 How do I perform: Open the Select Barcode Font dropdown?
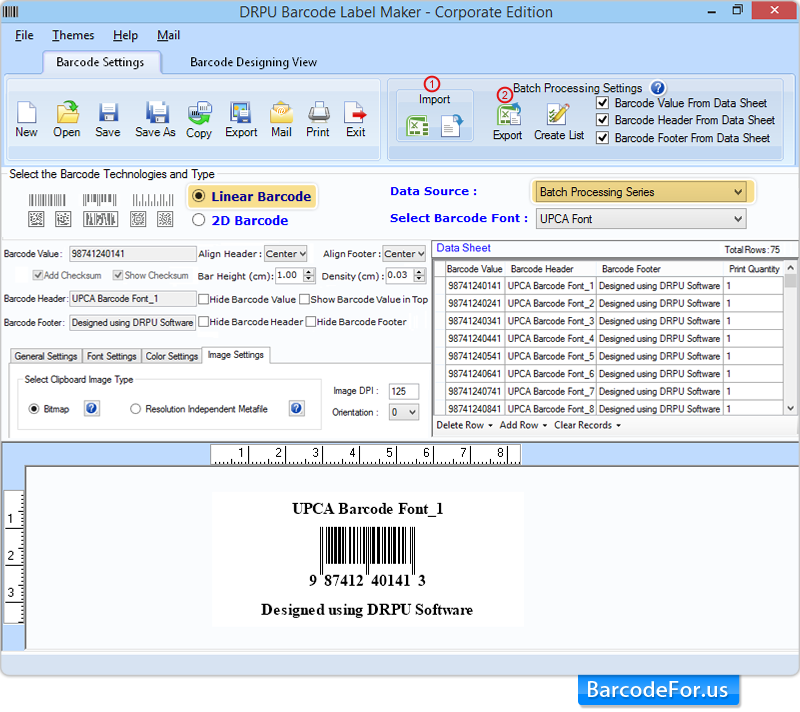coord(640,219)
